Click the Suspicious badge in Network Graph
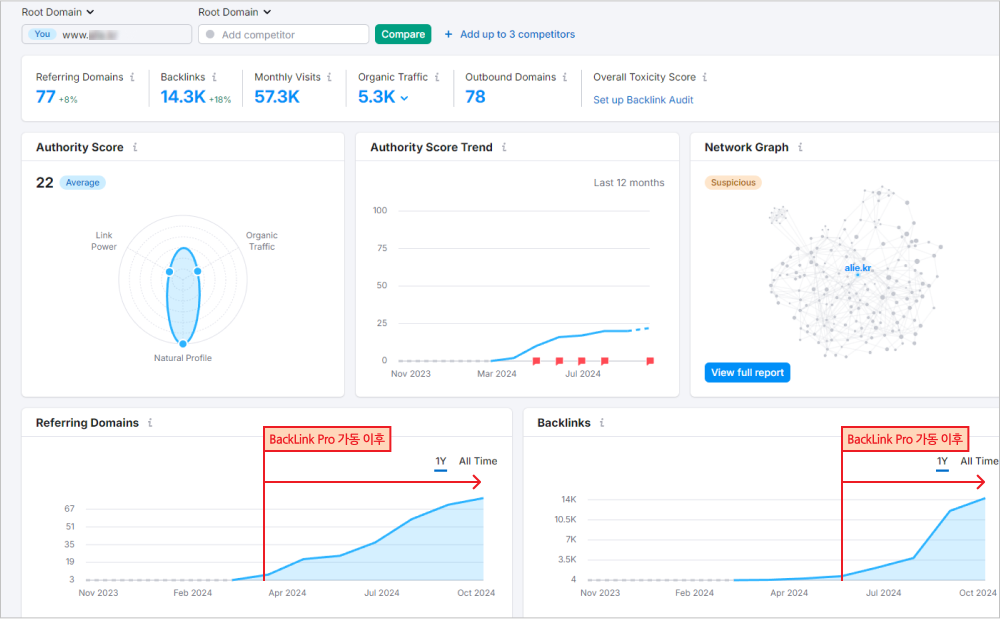This screenshot has height=619, width=1000. 733,182
